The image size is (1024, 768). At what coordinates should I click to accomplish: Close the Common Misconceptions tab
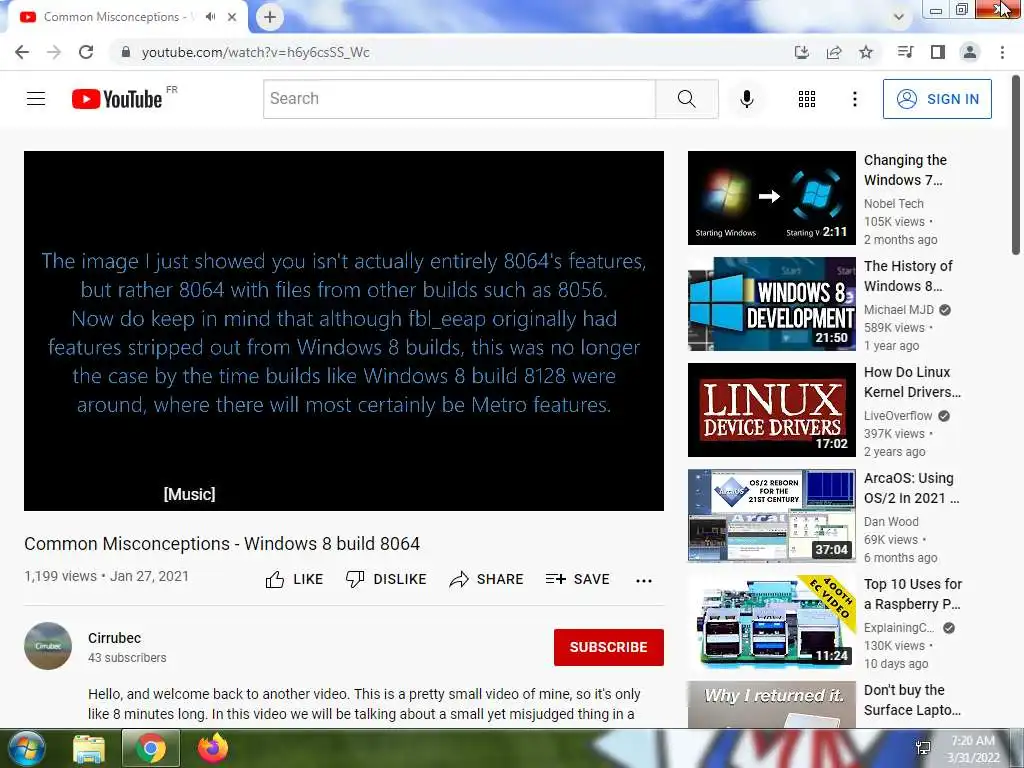coord(232,17)
